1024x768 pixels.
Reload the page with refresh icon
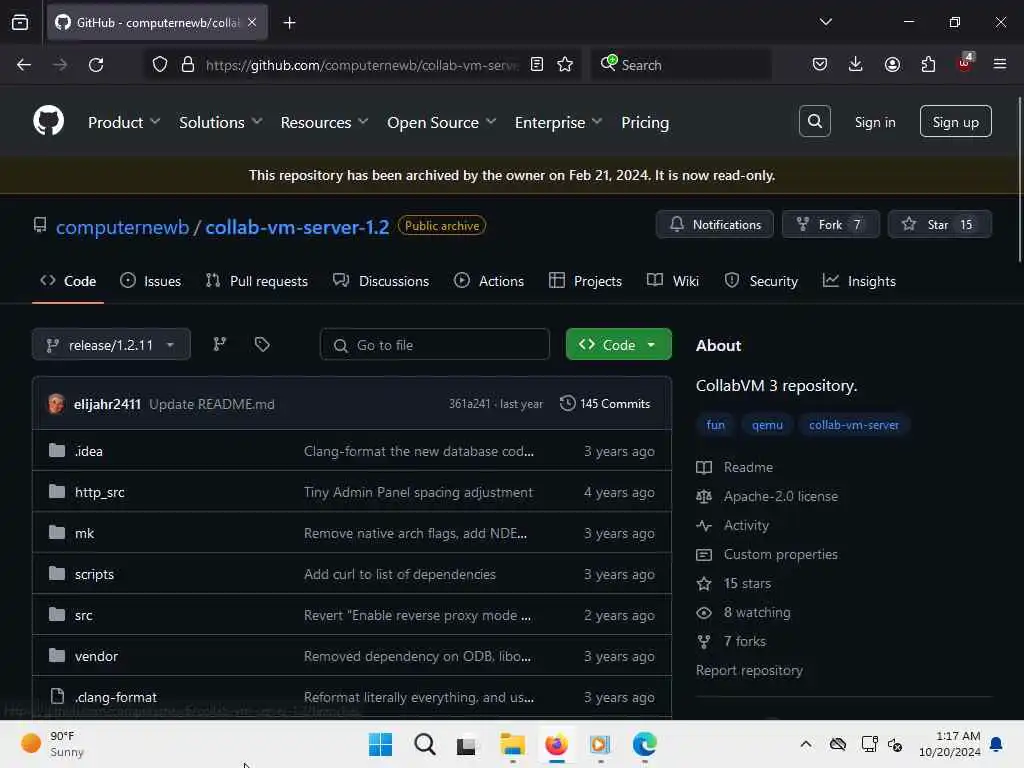tap(96, 65)
